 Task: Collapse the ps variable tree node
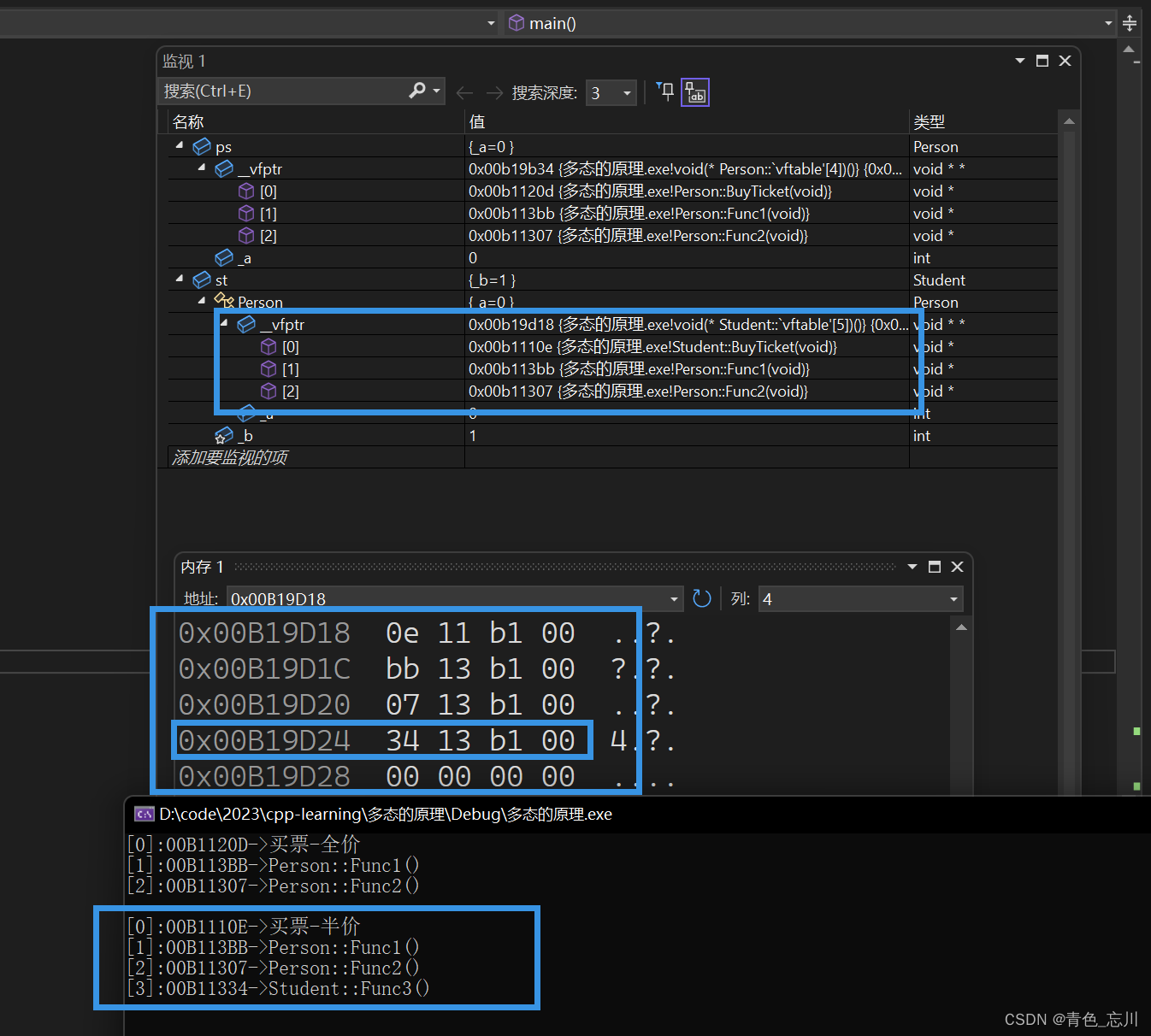pyautogui.click(x=180, y=146)
